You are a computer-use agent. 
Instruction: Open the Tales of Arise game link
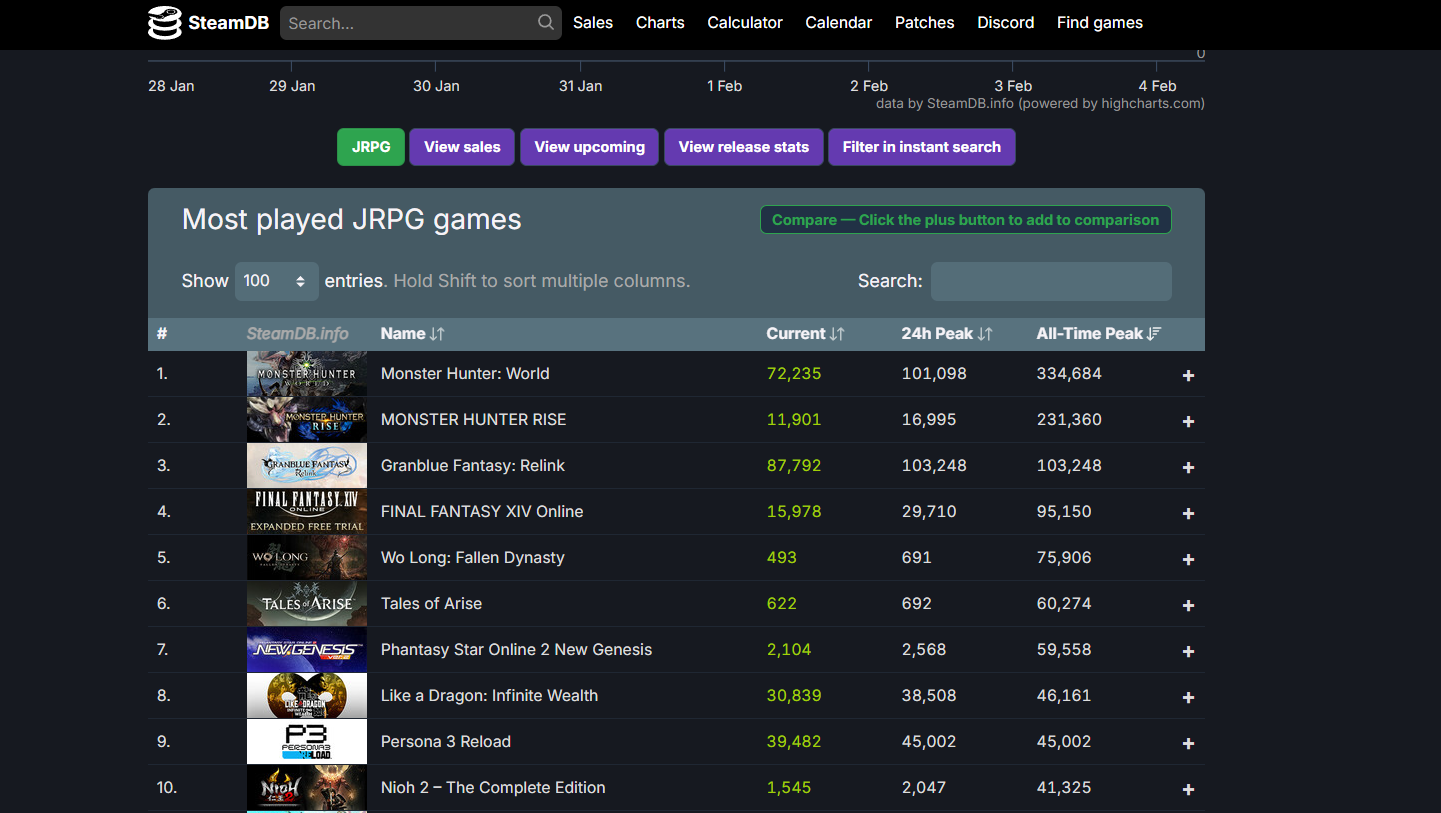(x=432, y=604)
